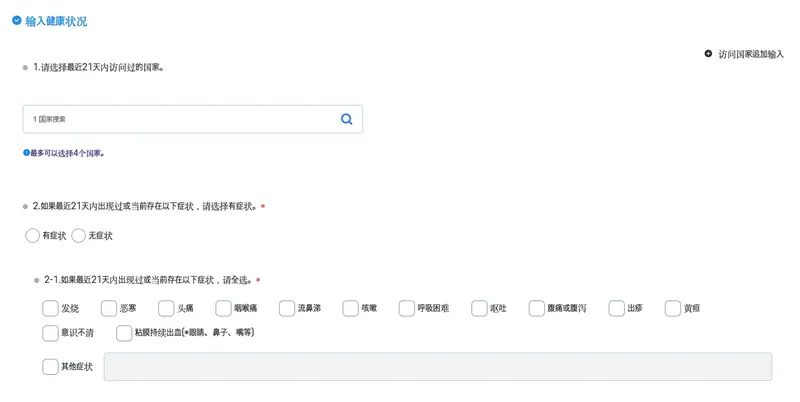Click the blue checkmark icon beside 输入健康状况
Viewport: 800px width, 402px height.
(17, 20)
